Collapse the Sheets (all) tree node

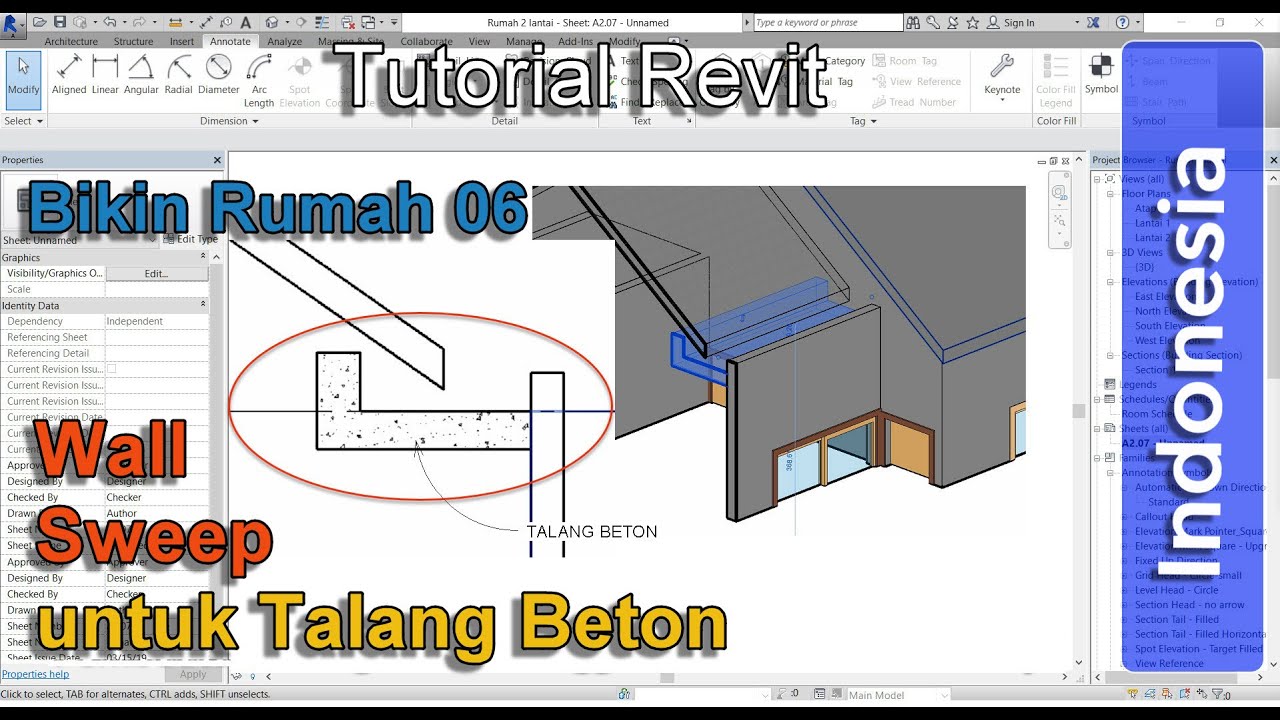(1097, 428)
